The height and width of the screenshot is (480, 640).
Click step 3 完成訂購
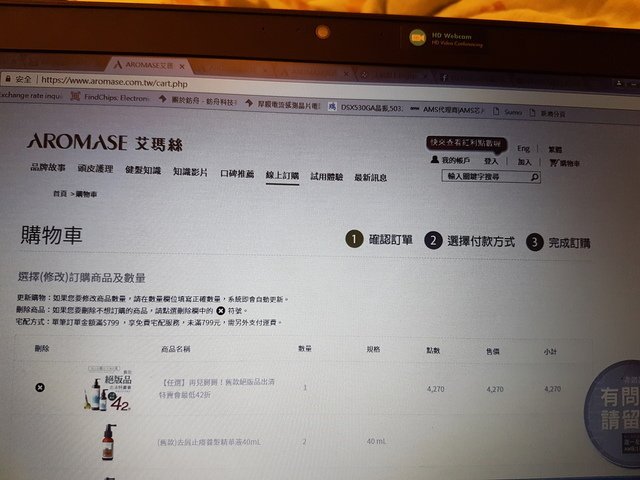tap(558, 242)
